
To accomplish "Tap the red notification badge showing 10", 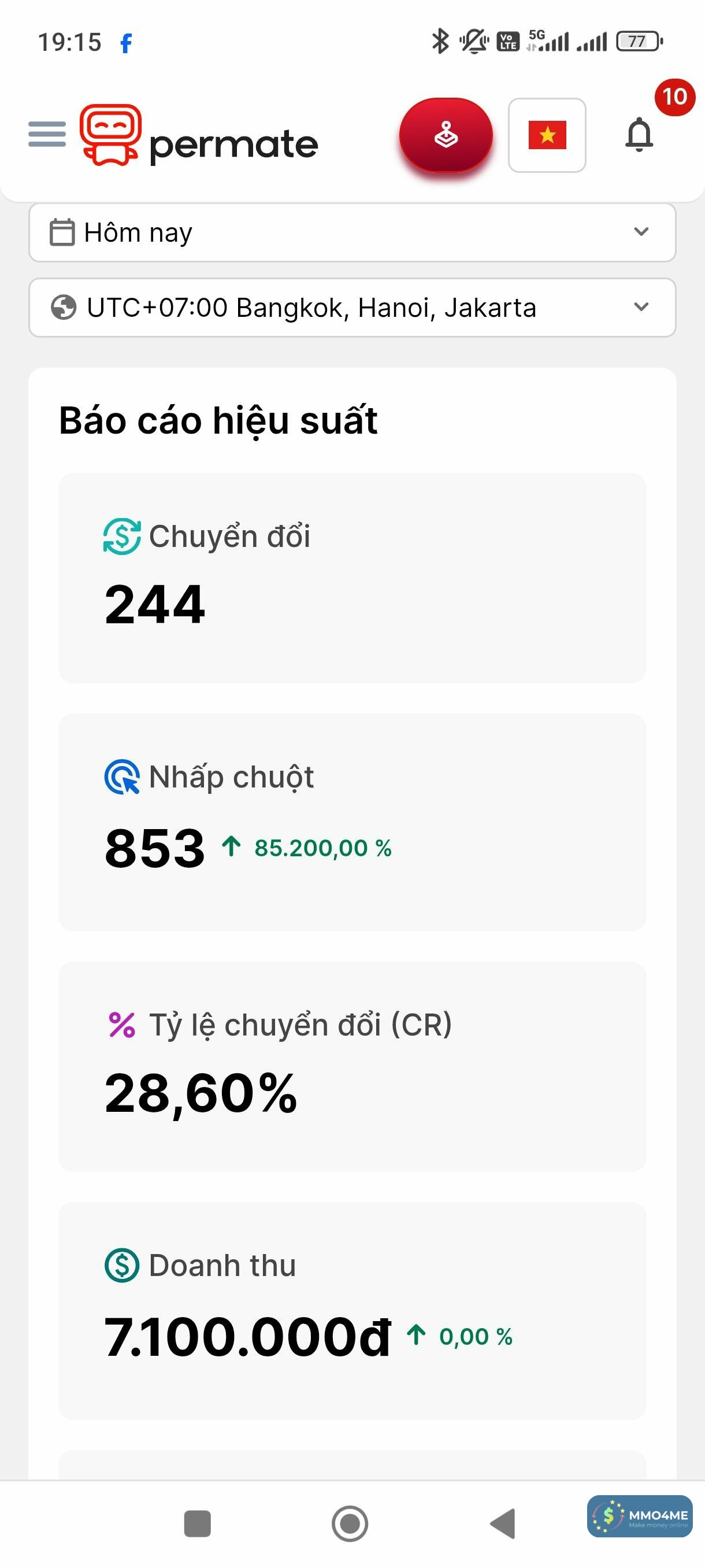I will click(674, 97).
